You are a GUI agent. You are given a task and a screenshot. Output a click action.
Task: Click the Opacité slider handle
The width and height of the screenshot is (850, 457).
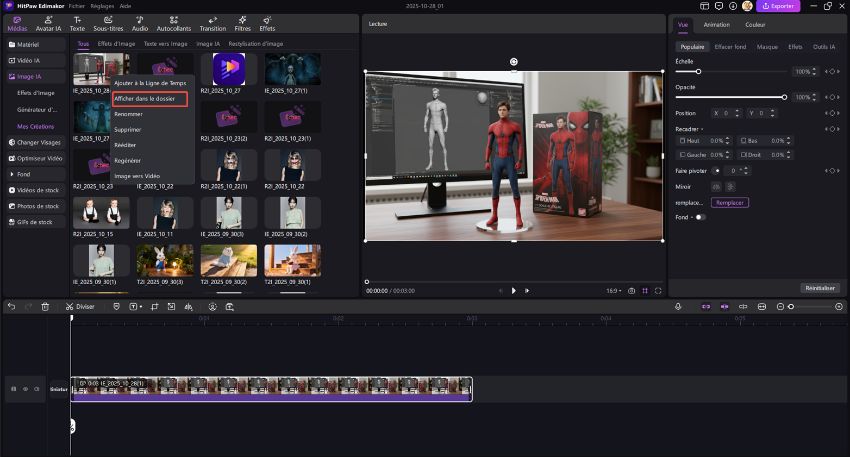pyautogui.click(x=784, y=97)
